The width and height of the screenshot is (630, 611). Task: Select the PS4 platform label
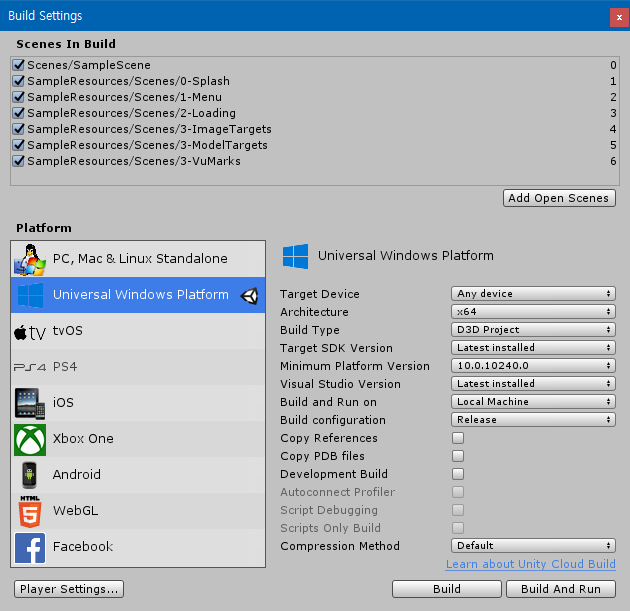pyautogui.click(x=65, y=367)
